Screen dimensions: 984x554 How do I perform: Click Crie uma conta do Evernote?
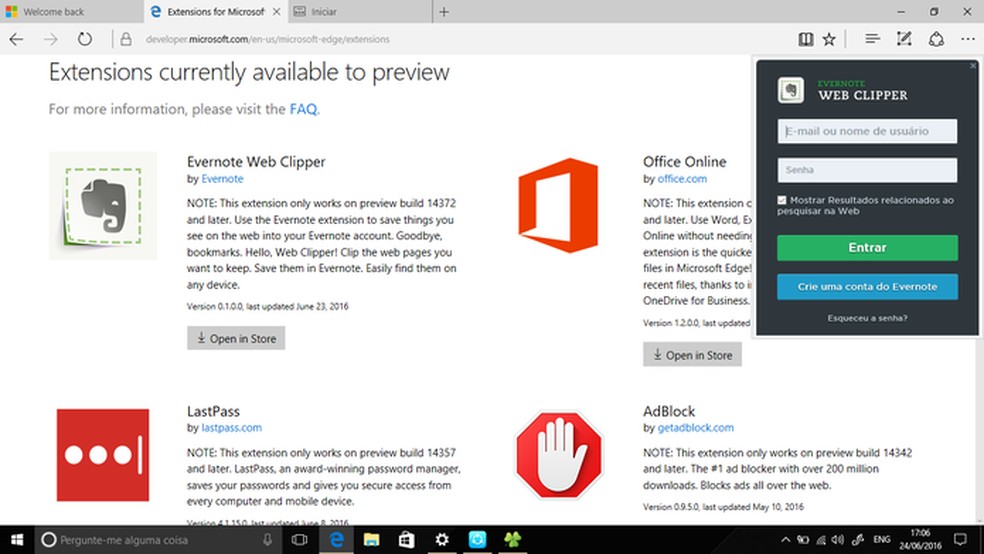click(867, 287)
